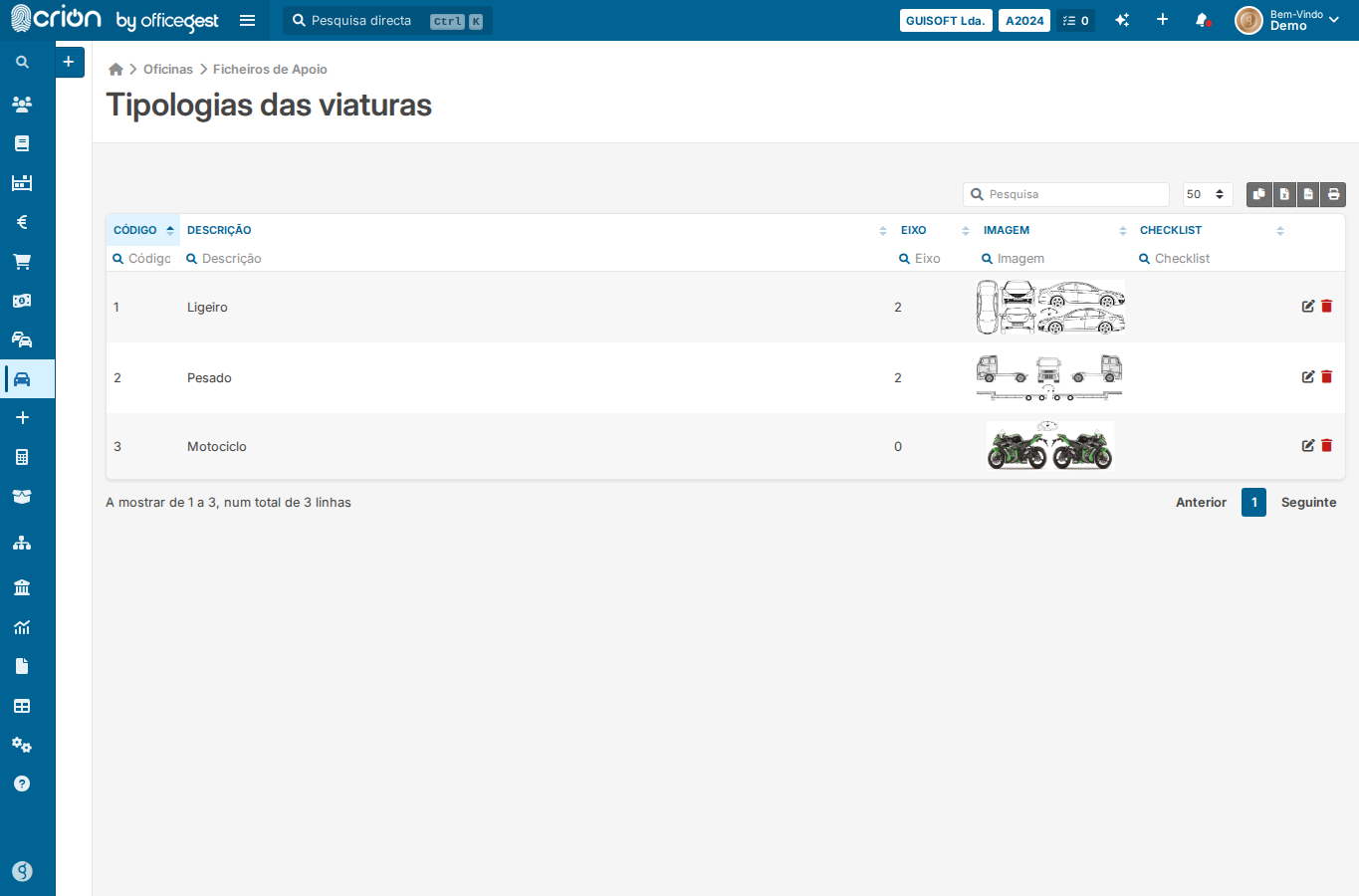Sort by the CÓDIGO column header
1359x896 pixels.
143,230
